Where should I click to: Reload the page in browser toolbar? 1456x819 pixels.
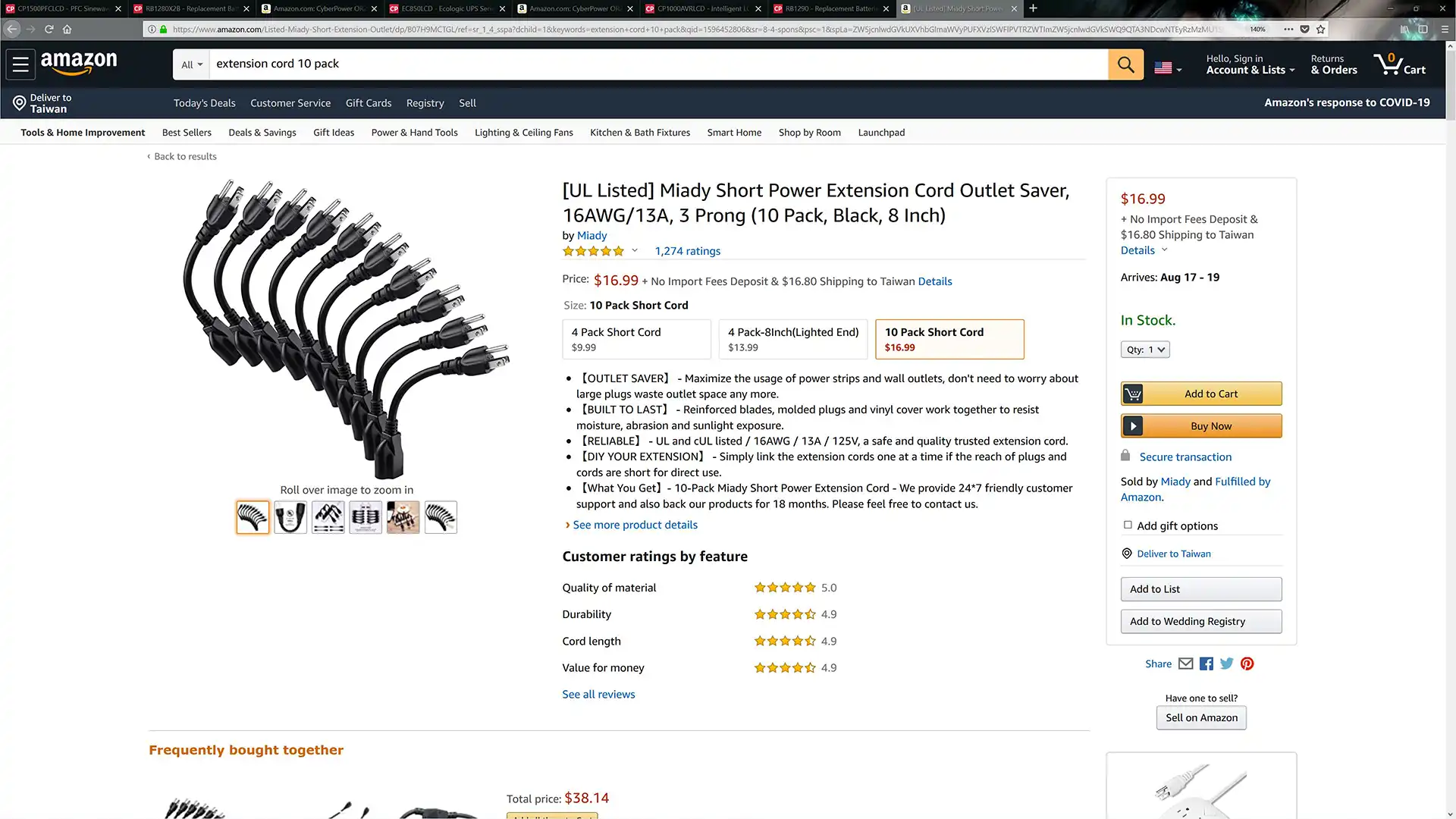tap(49, 30)
